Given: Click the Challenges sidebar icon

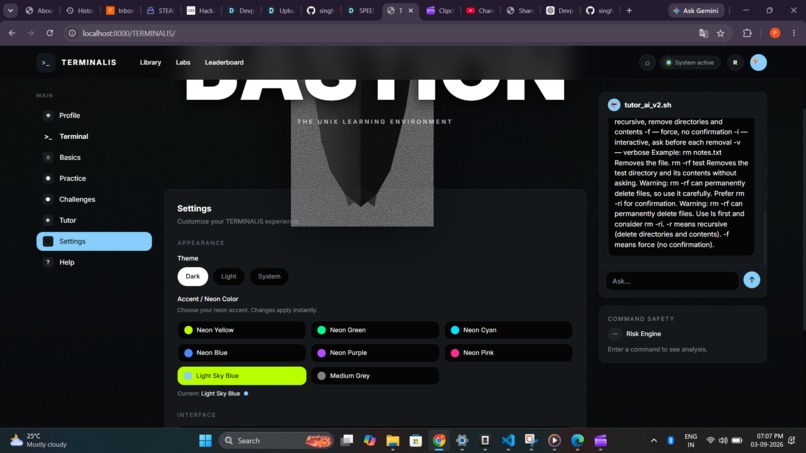Looking at the screenshot, I should tap(48, 200).
